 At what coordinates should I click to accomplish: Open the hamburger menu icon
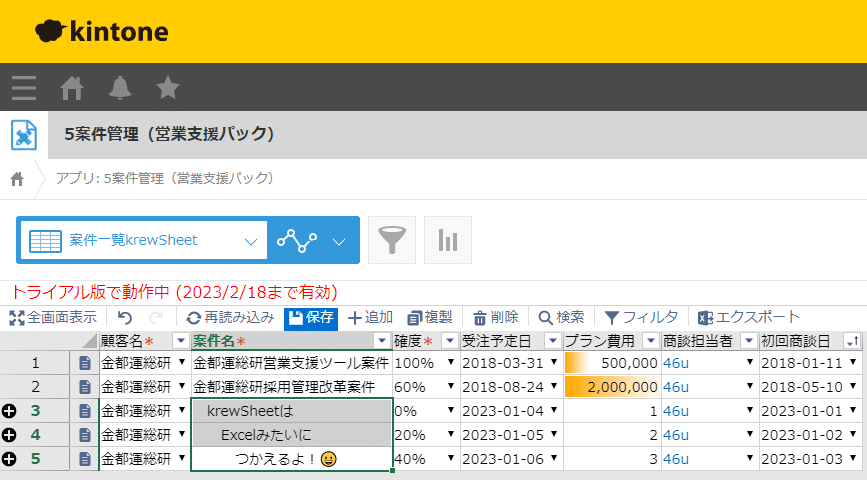[24, 87]
